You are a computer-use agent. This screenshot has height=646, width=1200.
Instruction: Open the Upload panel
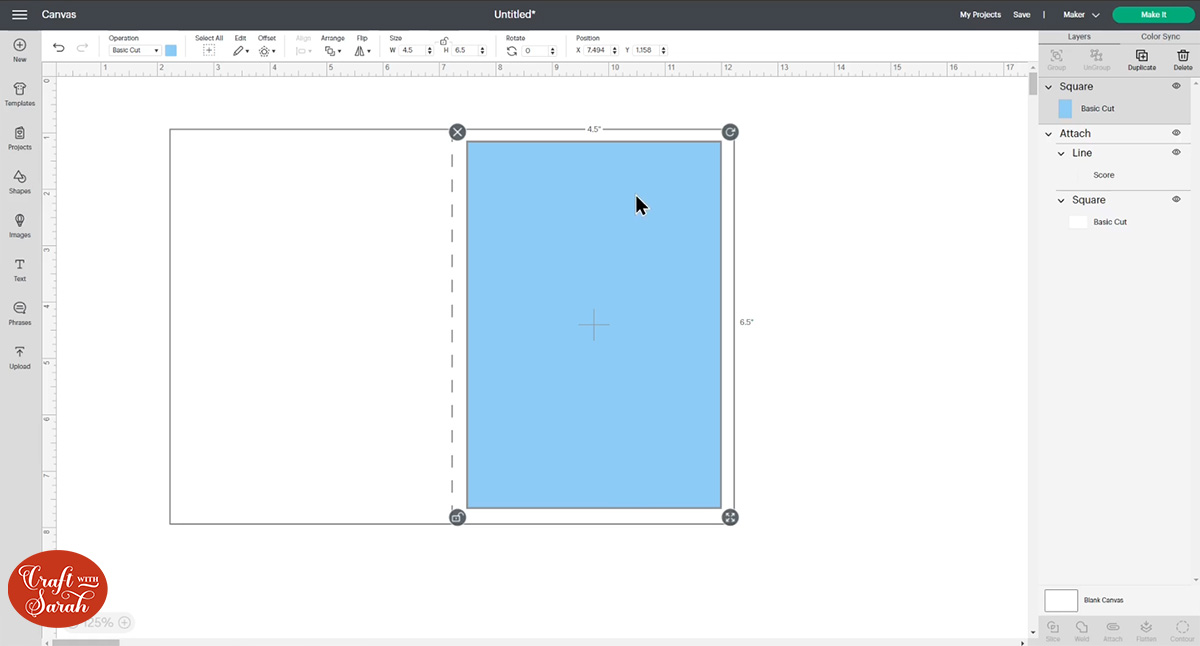coord(19,358)
